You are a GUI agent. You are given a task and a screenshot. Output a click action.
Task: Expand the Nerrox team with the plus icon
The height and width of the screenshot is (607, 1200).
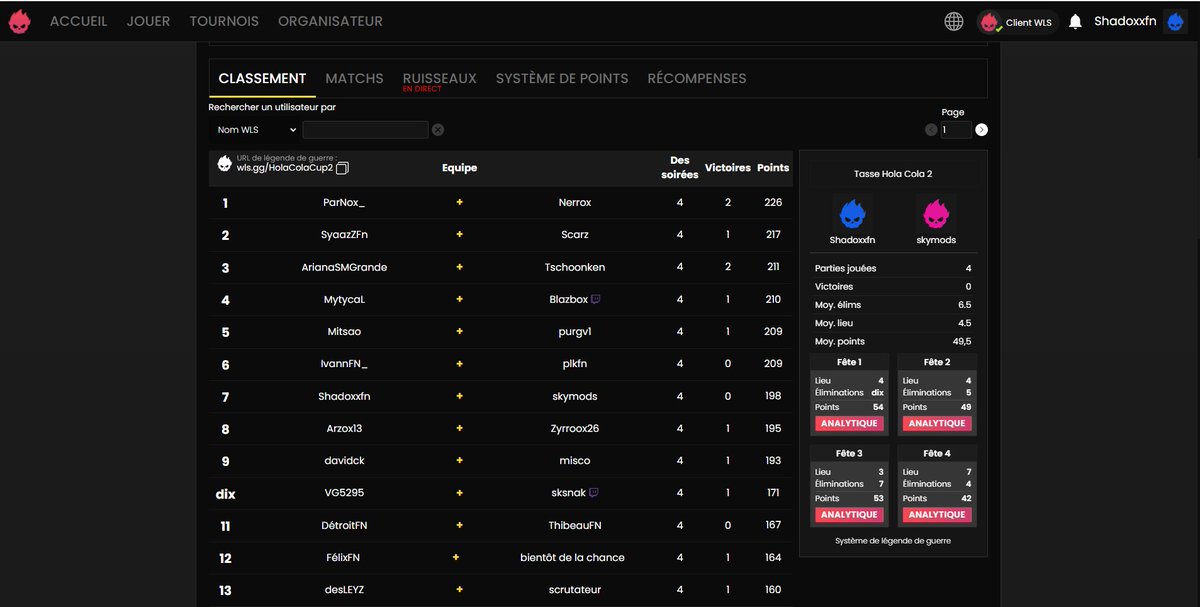458,202
